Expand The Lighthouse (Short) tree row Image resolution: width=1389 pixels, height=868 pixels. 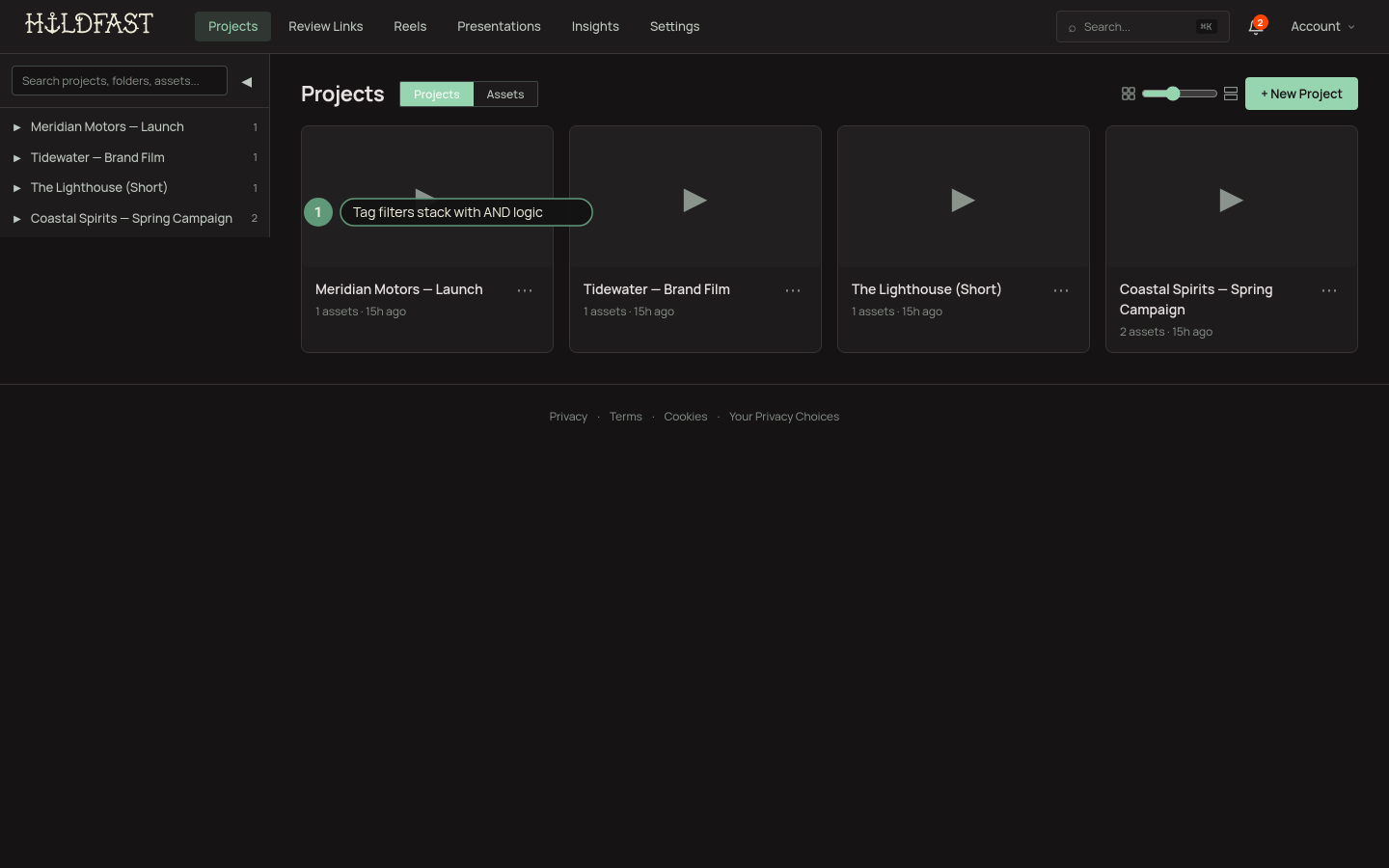16,188
